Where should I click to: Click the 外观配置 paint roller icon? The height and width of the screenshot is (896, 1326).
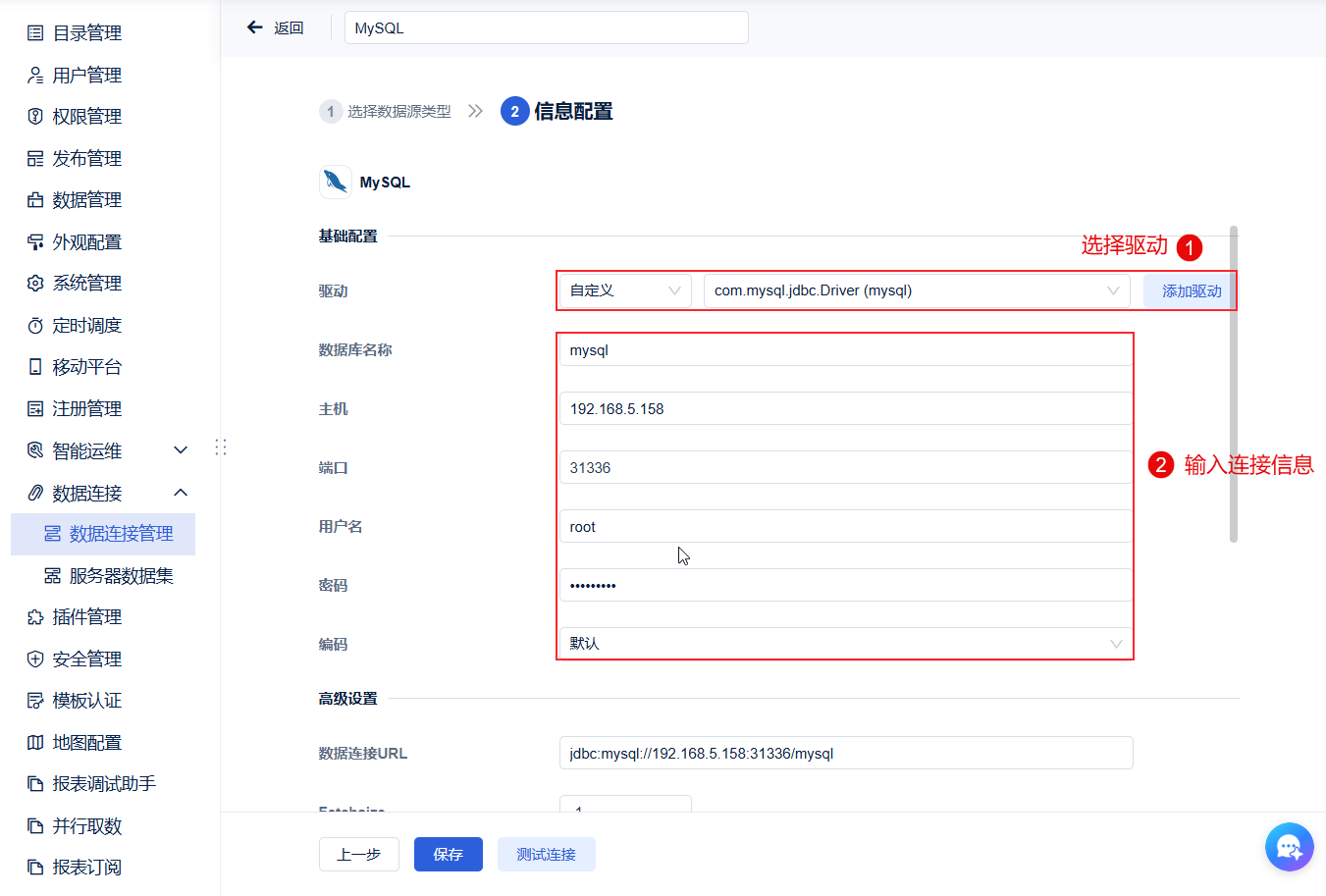(35, 241)
